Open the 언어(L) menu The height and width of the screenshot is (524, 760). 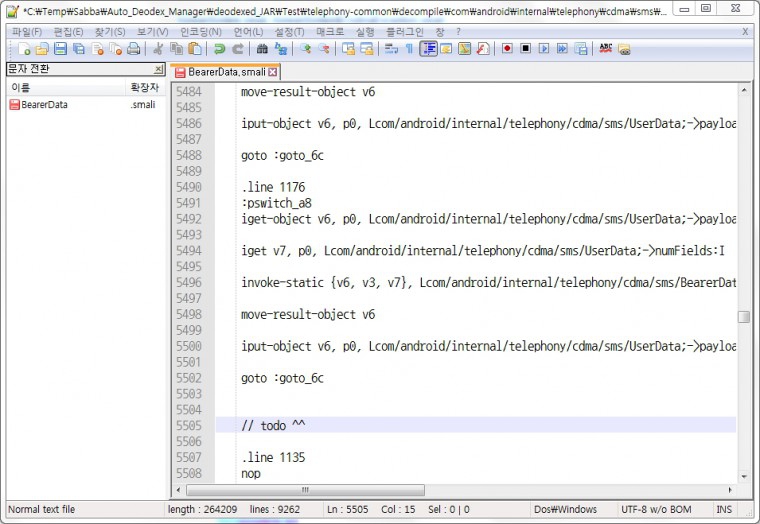pyautogui.click(x=249, y=32)
